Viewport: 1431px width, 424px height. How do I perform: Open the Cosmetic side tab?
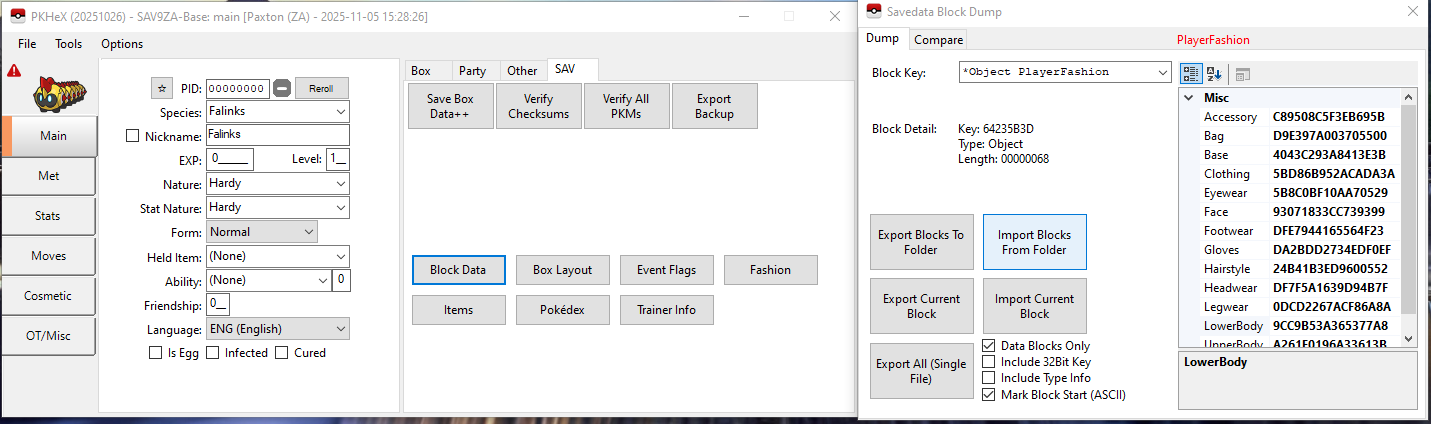(x=49, y=296)
